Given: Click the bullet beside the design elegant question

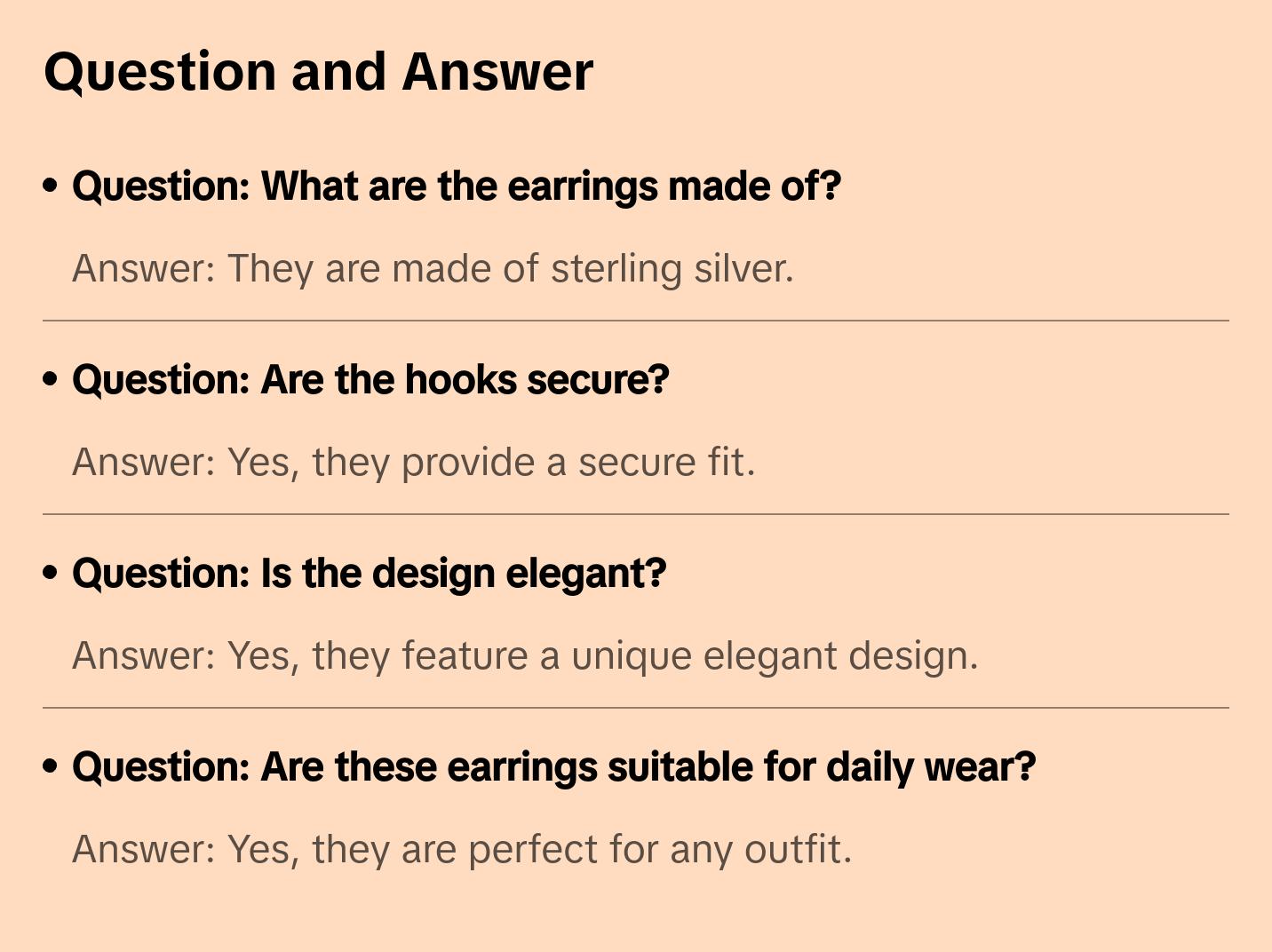Looking at the screenshot, I should [51, 574].
